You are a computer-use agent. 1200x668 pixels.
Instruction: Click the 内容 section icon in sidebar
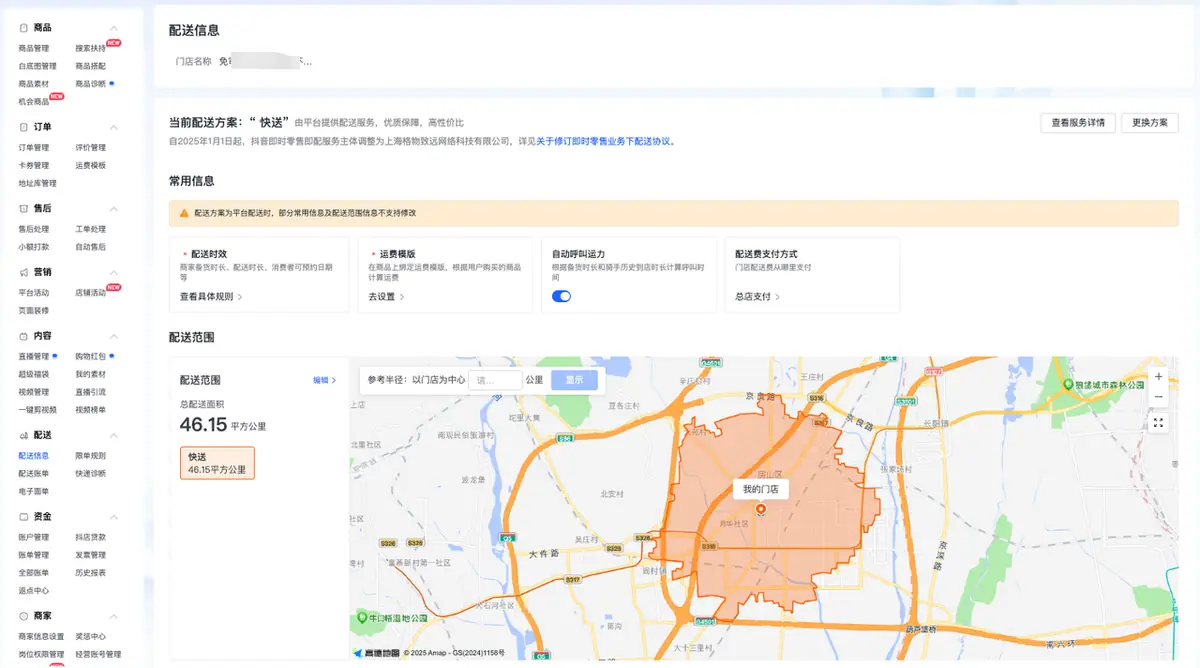24,336
